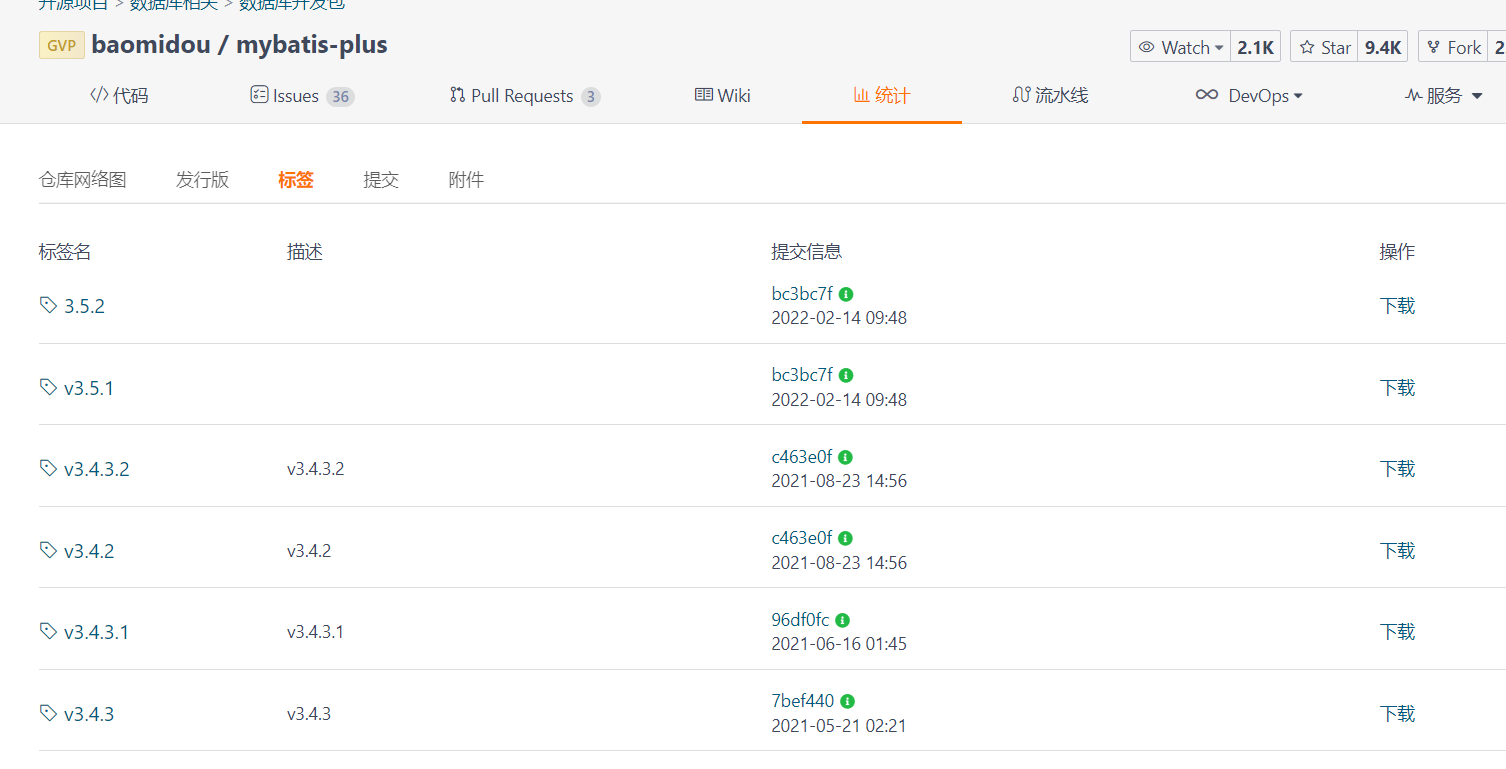The image size is (1506, 769).
Task: Open commit 96df0fc
Action: click(x=800, y=620)
